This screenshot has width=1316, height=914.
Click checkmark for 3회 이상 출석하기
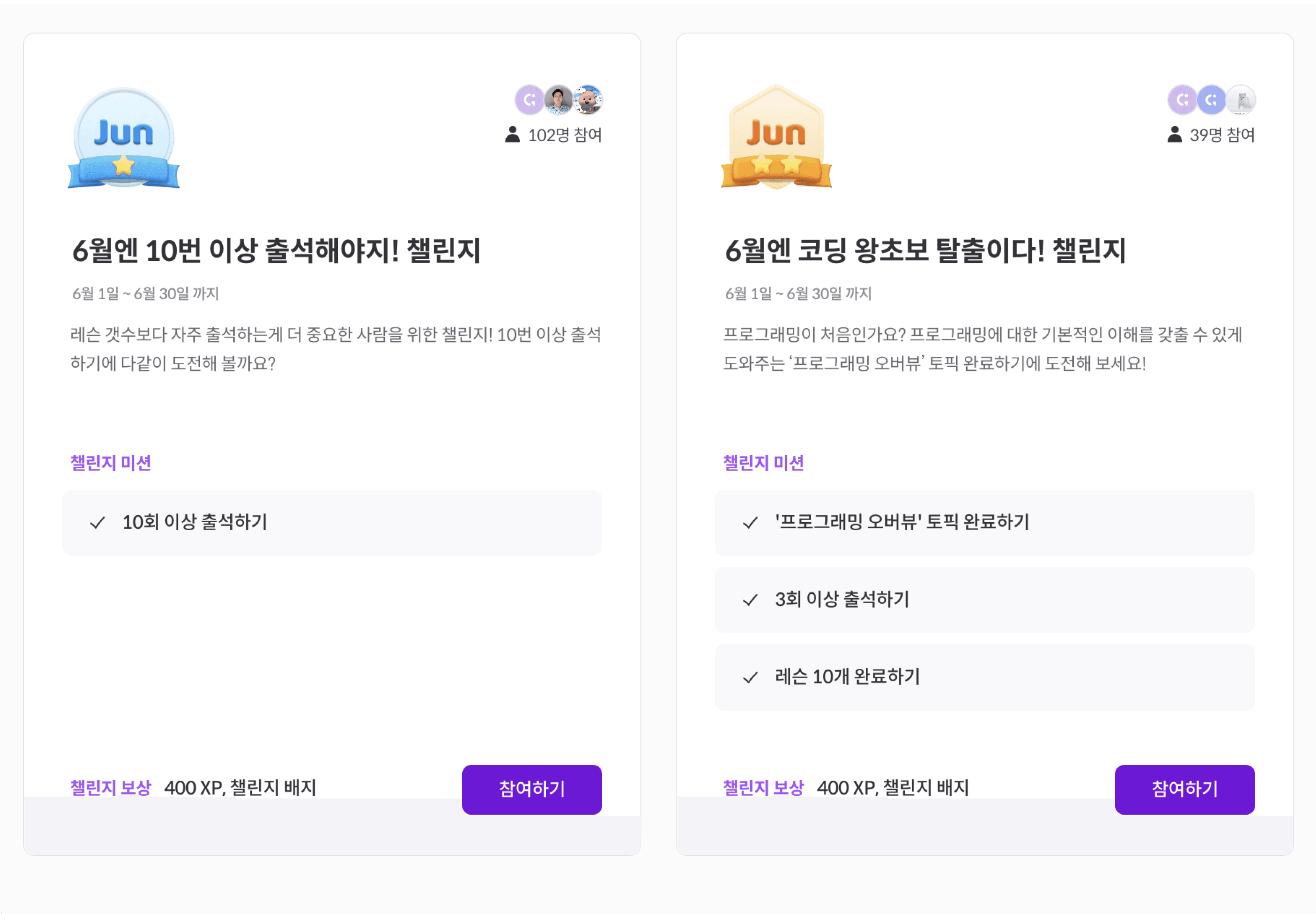pos(750,600)
